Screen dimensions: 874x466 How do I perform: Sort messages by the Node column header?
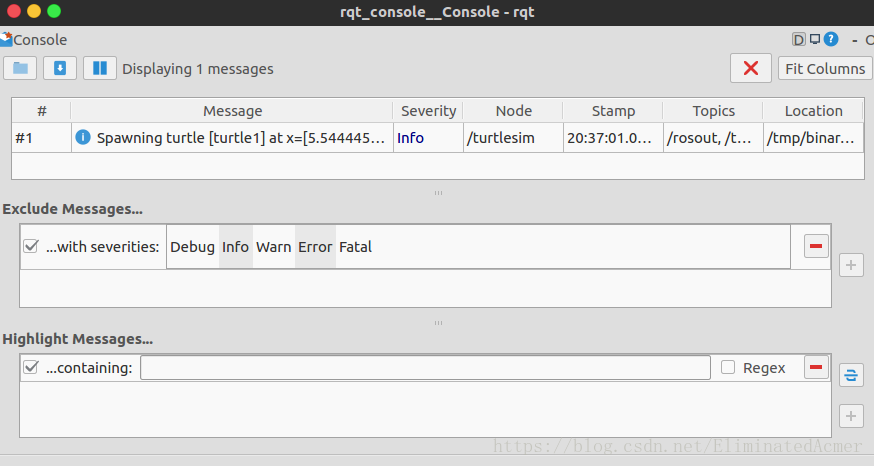(x=513, y=110)
